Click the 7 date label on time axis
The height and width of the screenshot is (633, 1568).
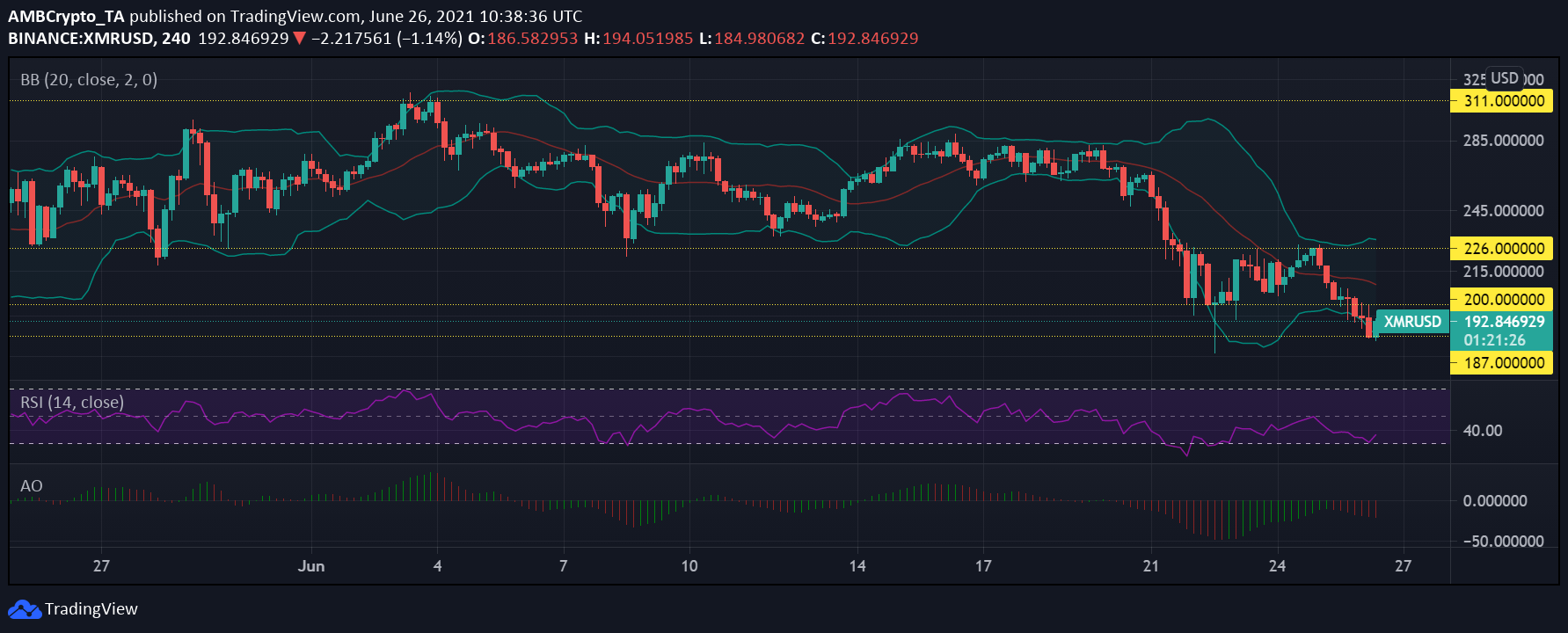click(x=563, y=566)
